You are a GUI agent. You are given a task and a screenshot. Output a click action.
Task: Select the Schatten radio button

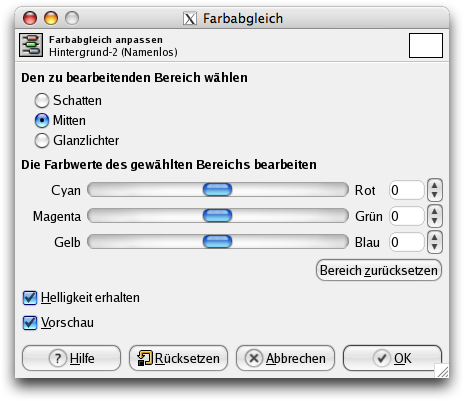(x=42, y=100)
